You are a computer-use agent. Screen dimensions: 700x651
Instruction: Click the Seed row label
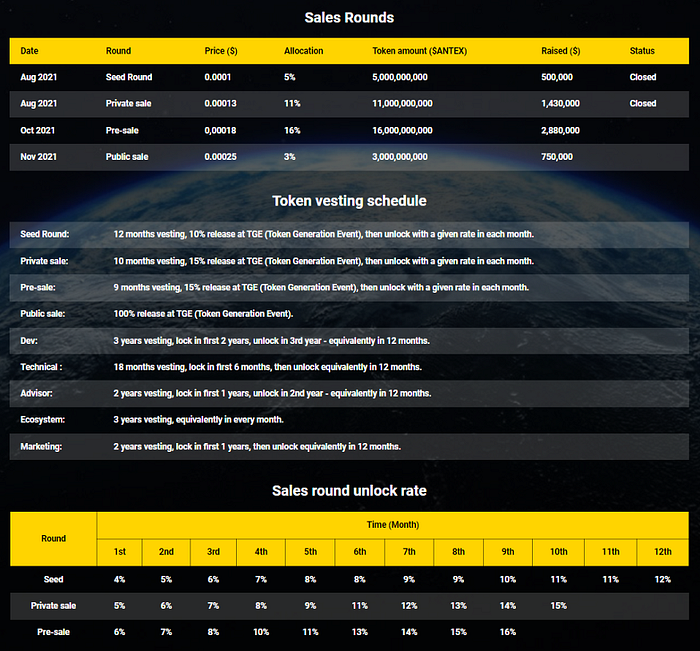coord(54,580)
